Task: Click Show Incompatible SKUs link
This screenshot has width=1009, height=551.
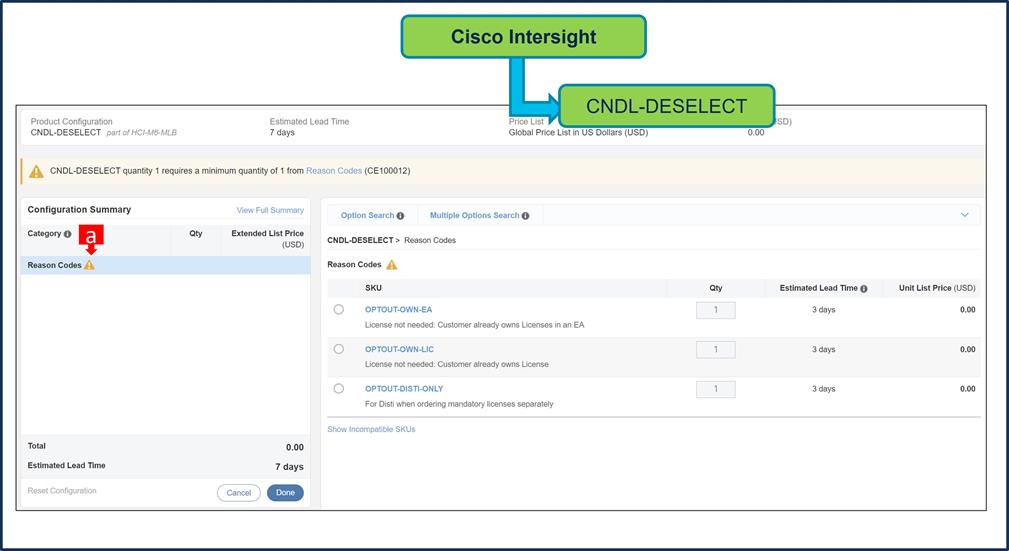Action: [371, 429]
